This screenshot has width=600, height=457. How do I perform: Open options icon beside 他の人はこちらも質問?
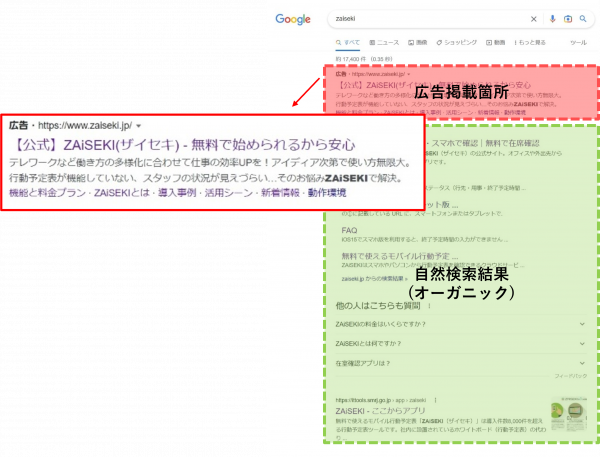(x=429, y=306)
